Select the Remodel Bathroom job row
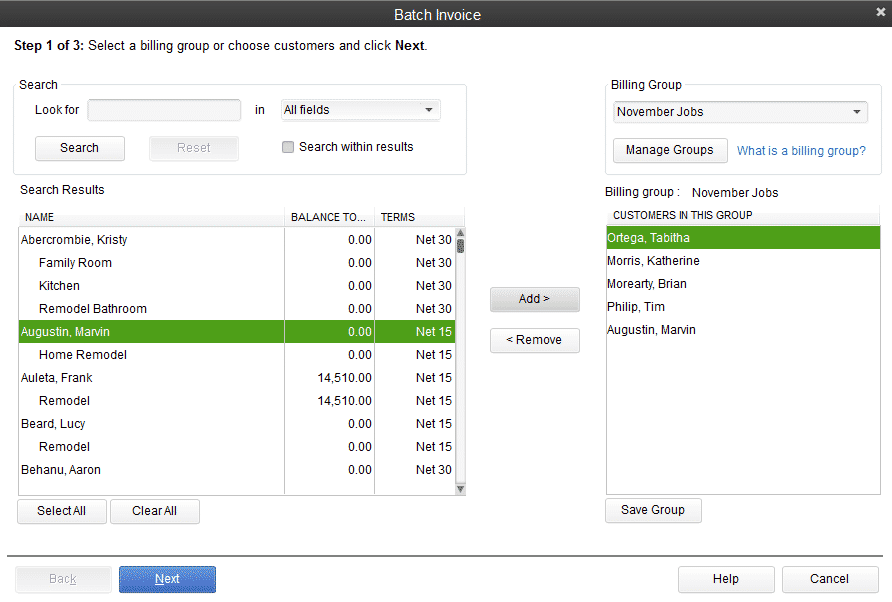 coord(237,309)
